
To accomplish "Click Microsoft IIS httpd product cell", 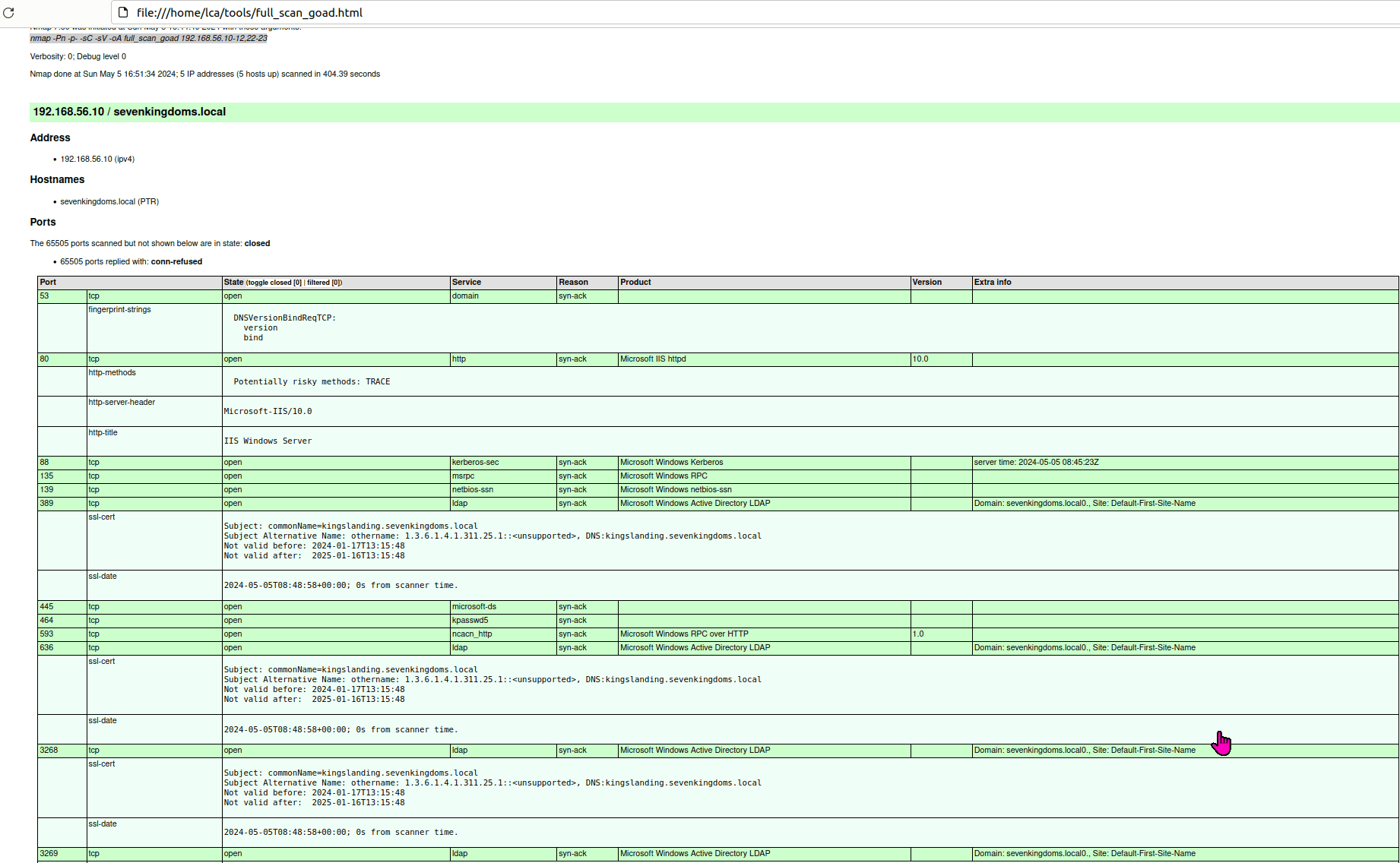I will click(x=764, y=359).
